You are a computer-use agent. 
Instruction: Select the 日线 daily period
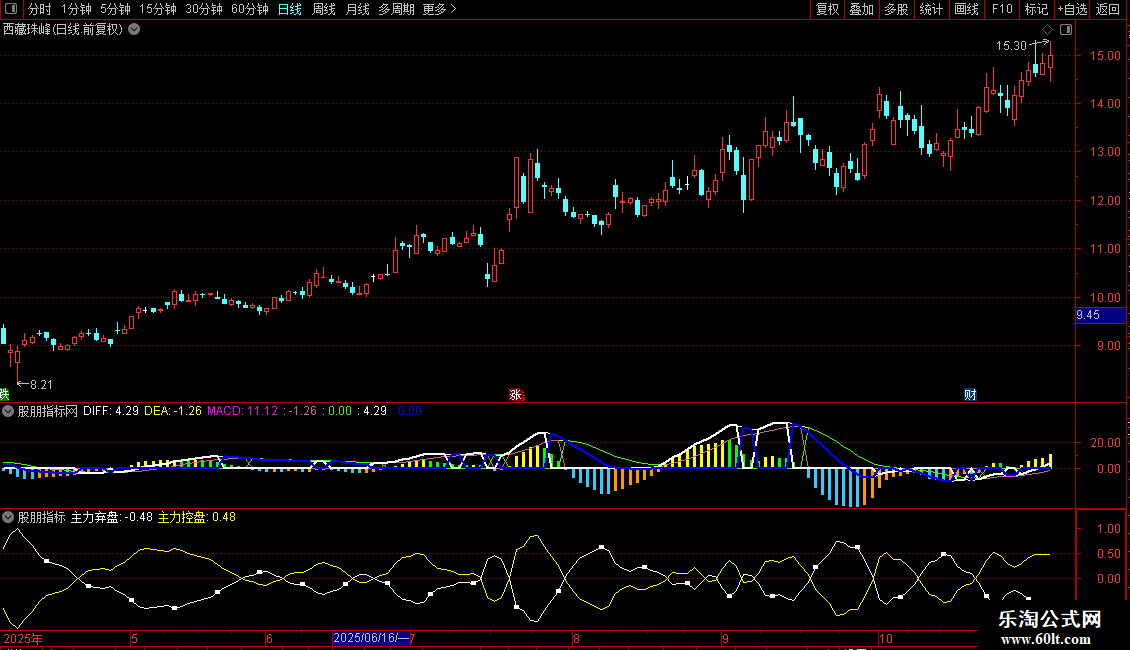click(290, 9)
